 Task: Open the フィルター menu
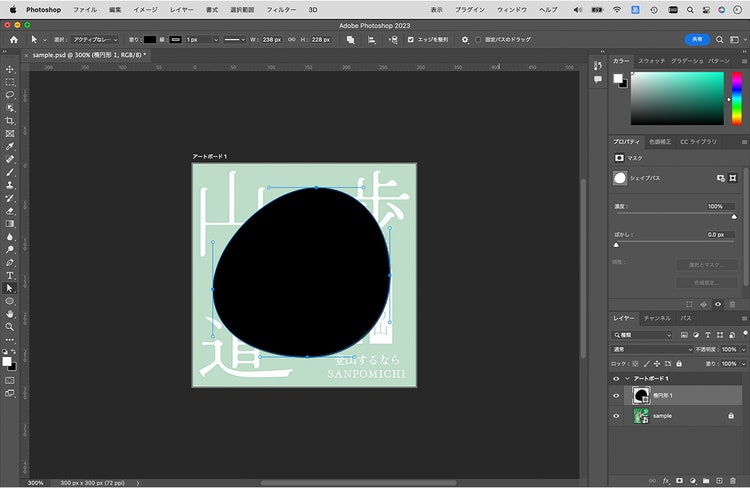(x=281, y=10)
